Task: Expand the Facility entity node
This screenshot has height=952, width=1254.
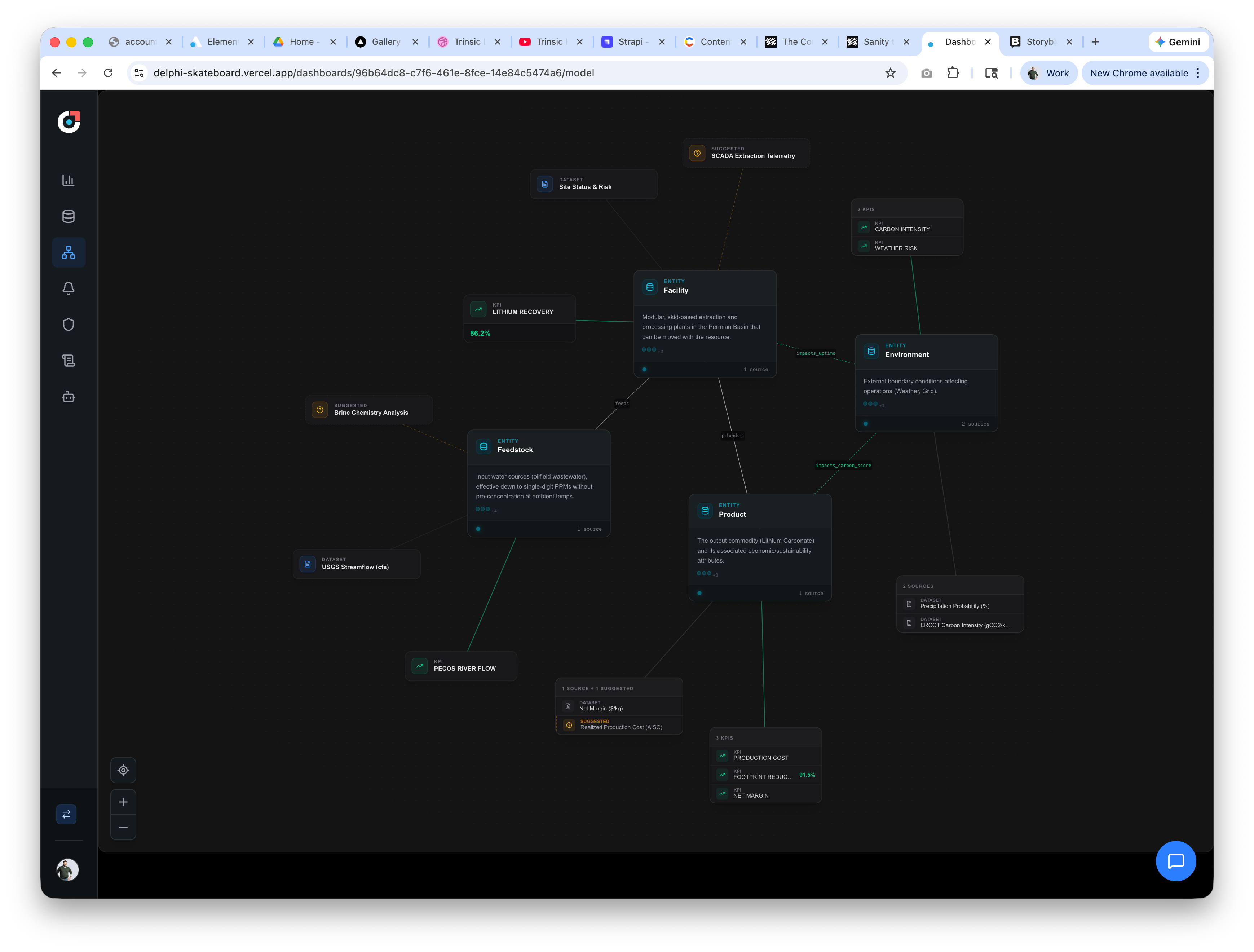Action: tap(704, 289)
